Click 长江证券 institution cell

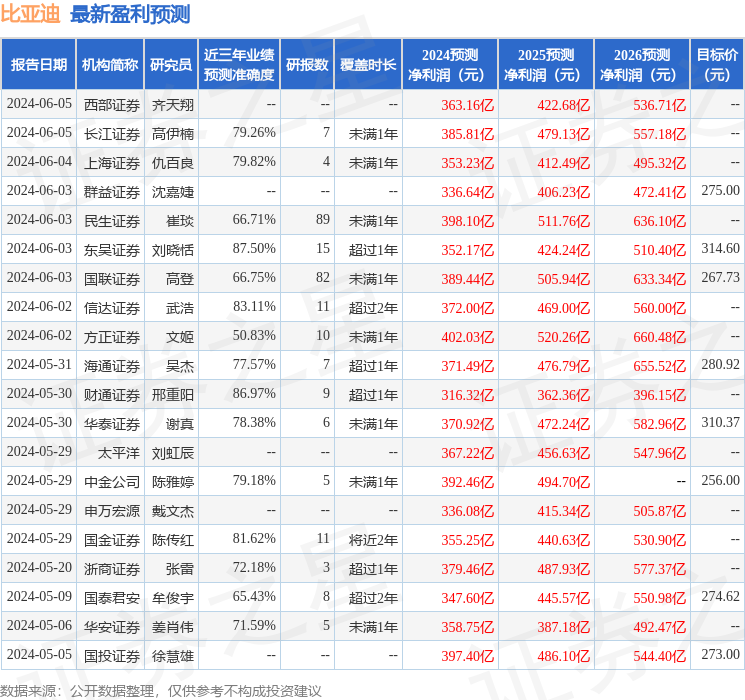112,134
